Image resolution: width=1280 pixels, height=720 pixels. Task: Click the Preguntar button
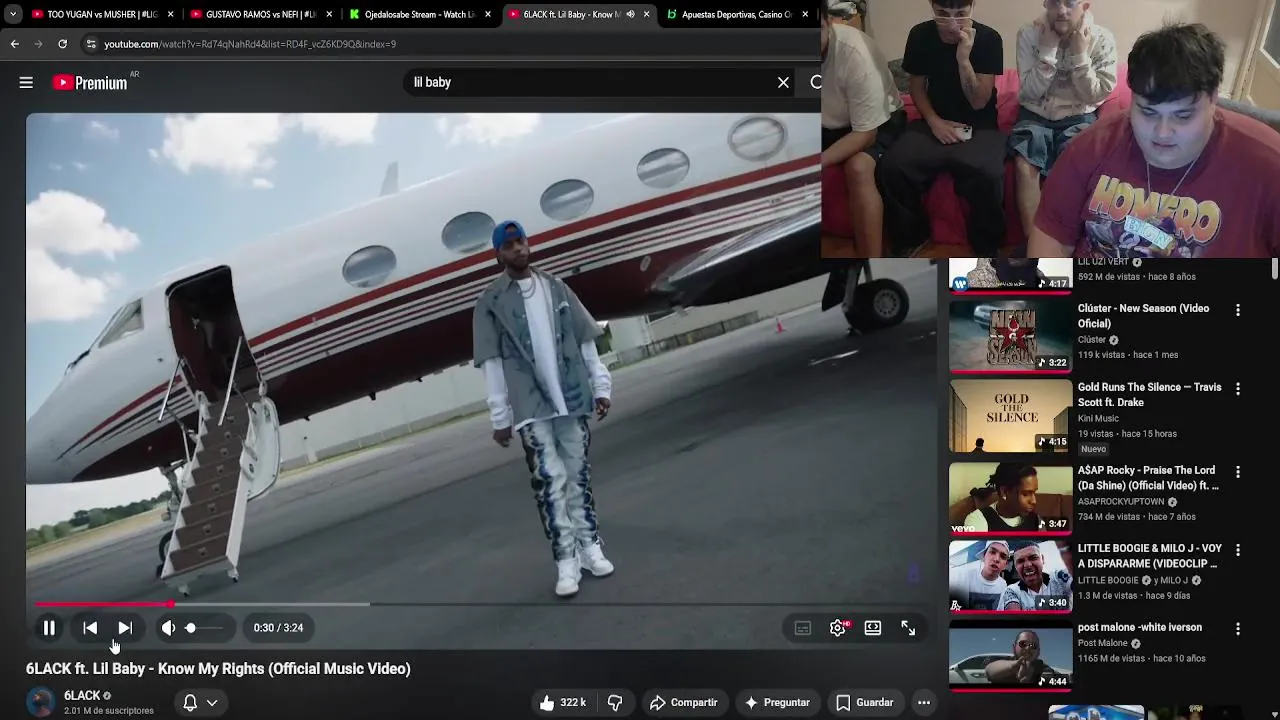coord(777,703)
